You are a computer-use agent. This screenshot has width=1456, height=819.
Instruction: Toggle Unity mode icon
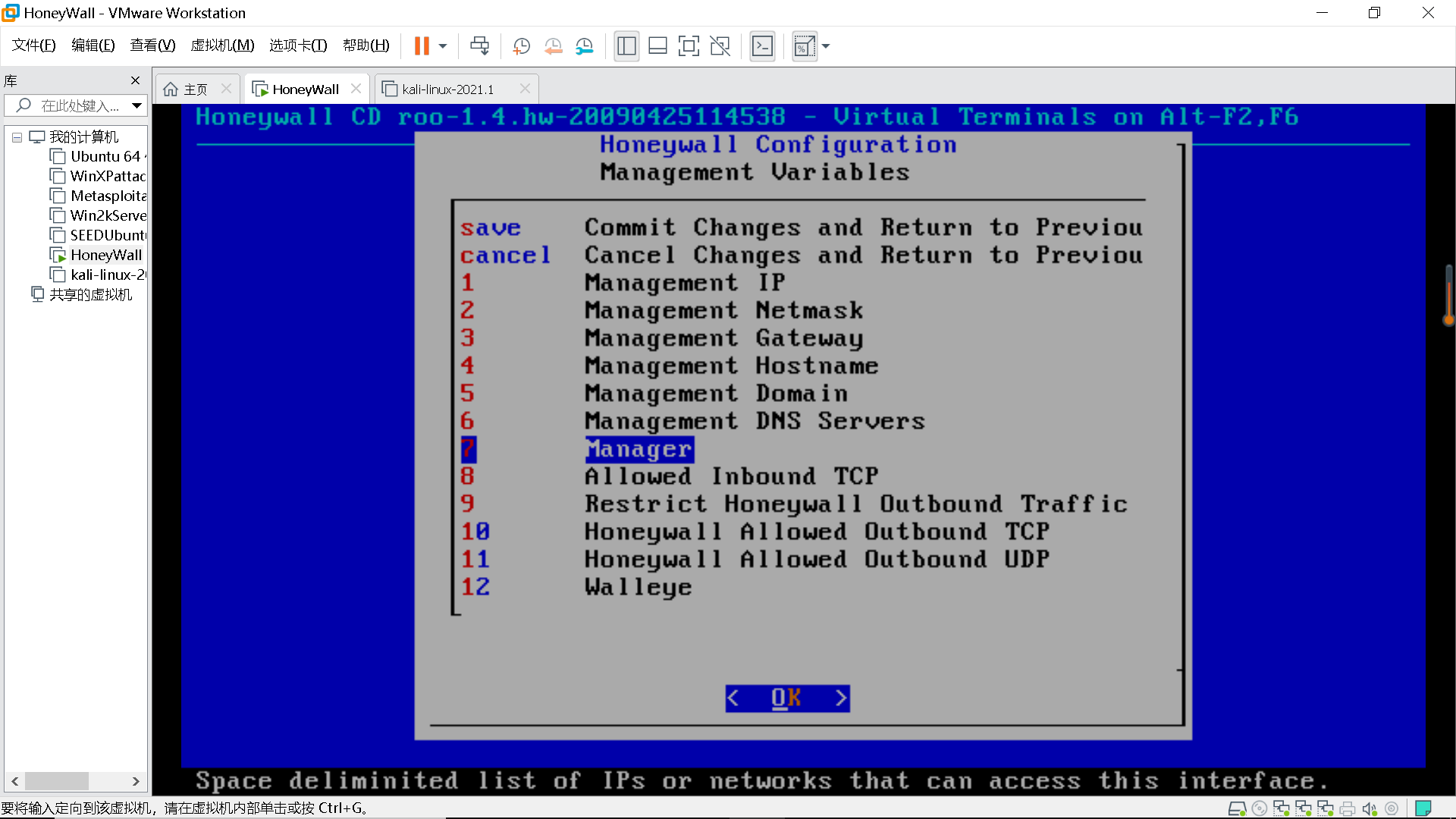point(720,46)
